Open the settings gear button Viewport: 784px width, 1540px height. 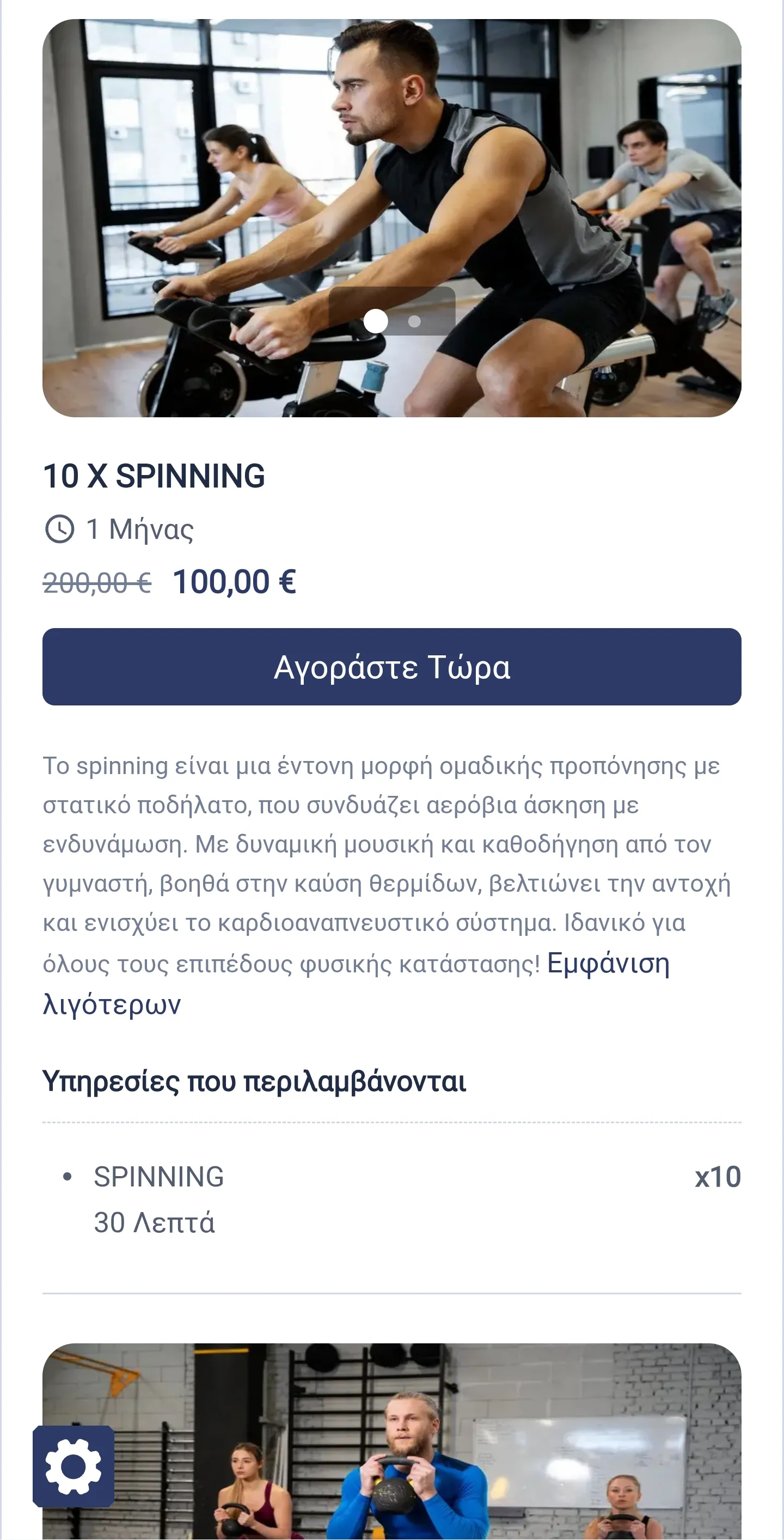pos(73,1466)
